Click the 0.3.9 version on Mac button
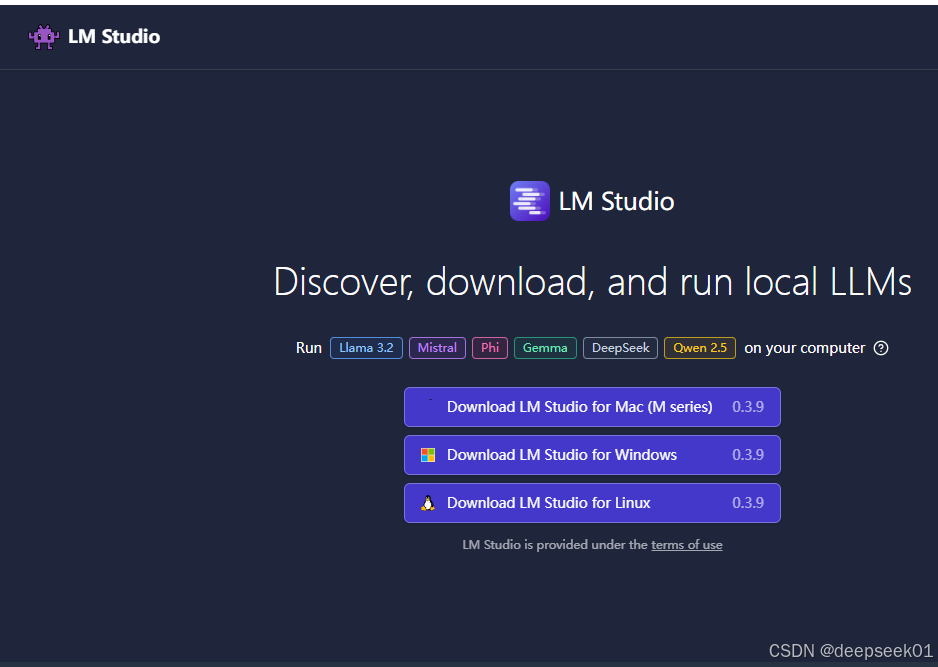 pyautogui.click(x=748, y=407)
